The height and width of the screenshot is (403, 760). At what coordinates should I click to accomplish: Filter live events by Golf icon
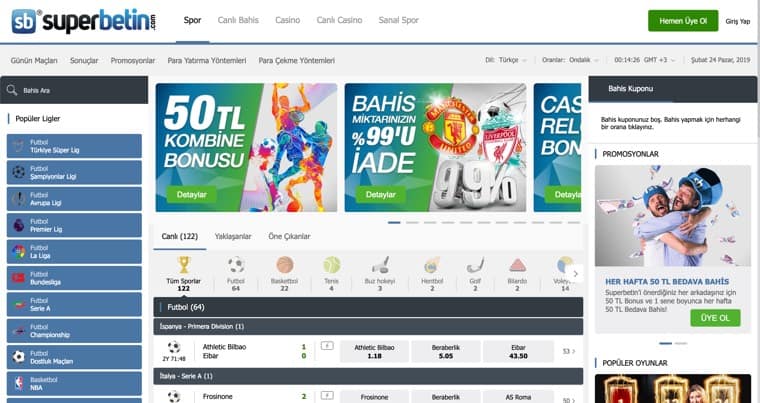pyautogui.click(x=475, y=265)
